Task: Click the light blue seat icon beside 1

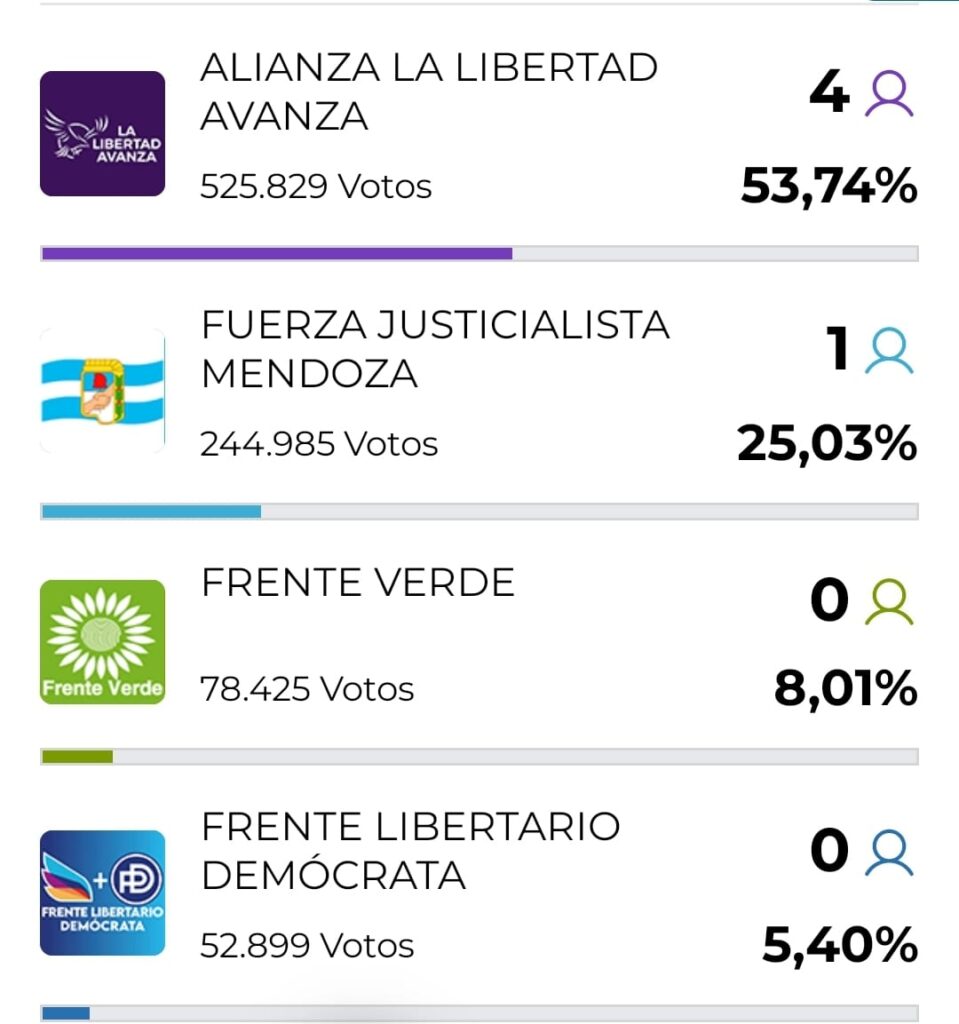Action: click(889, 352)
